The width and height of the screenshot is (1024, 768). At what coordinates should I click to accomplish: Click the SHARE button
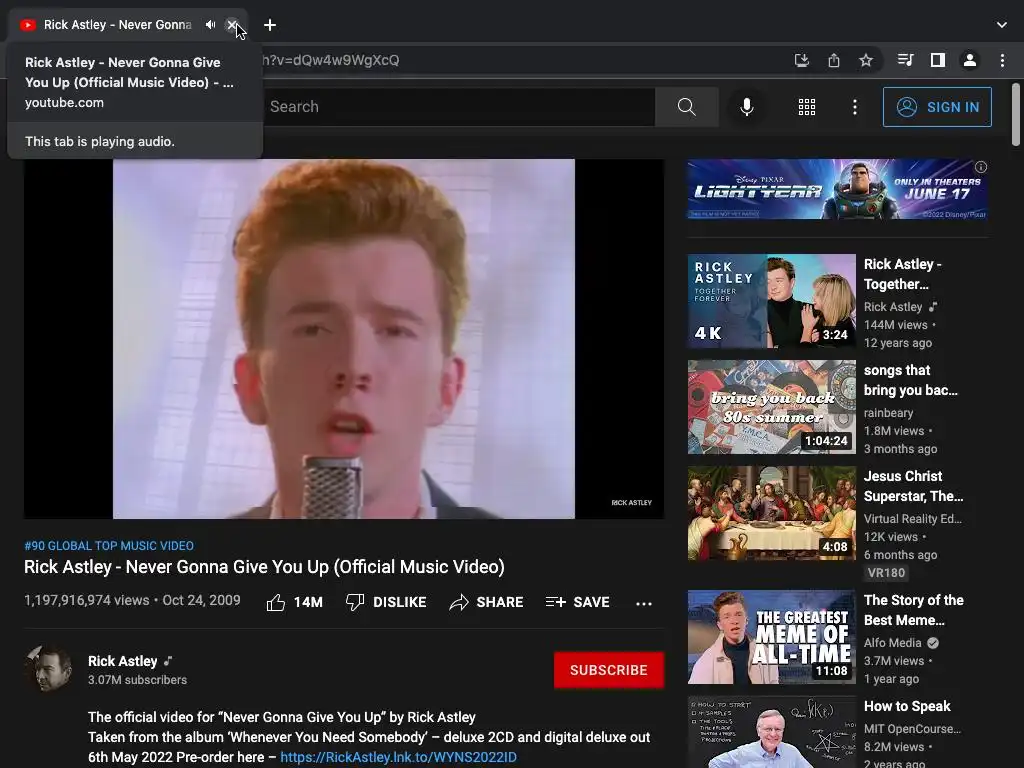click(x=487, y=602)
